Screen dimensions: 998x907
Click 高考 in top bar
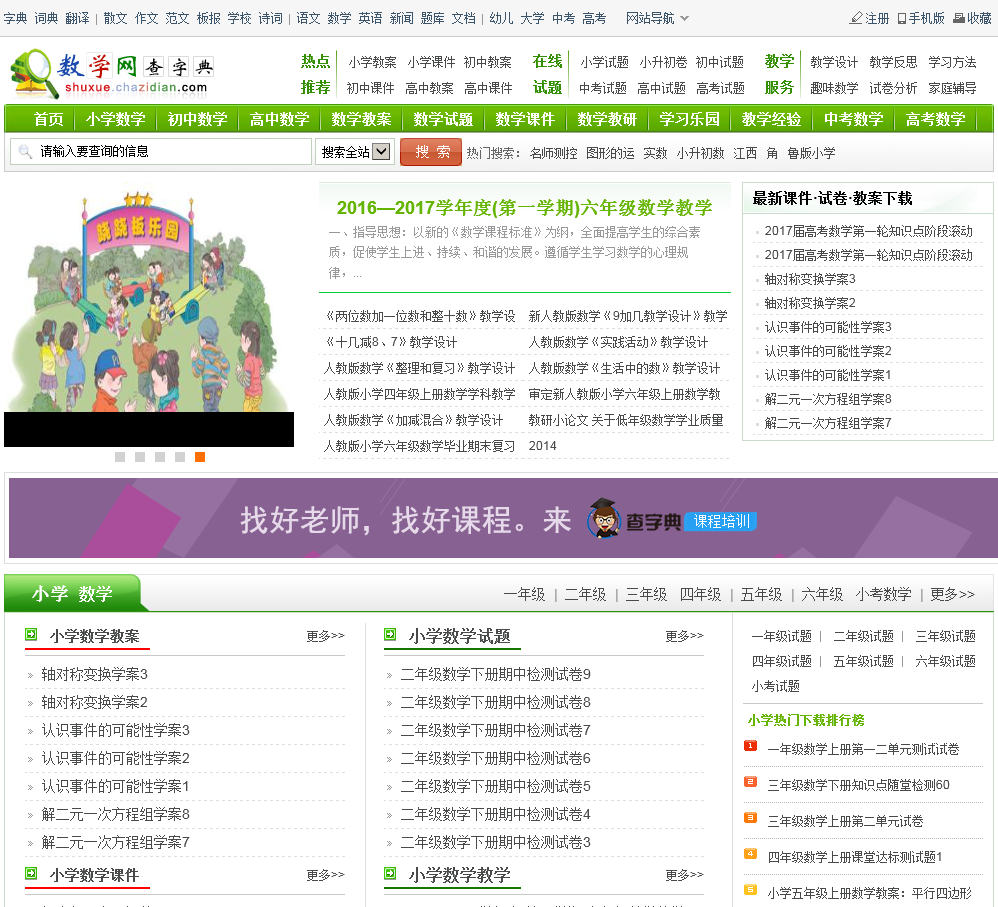tap(594, 18)
